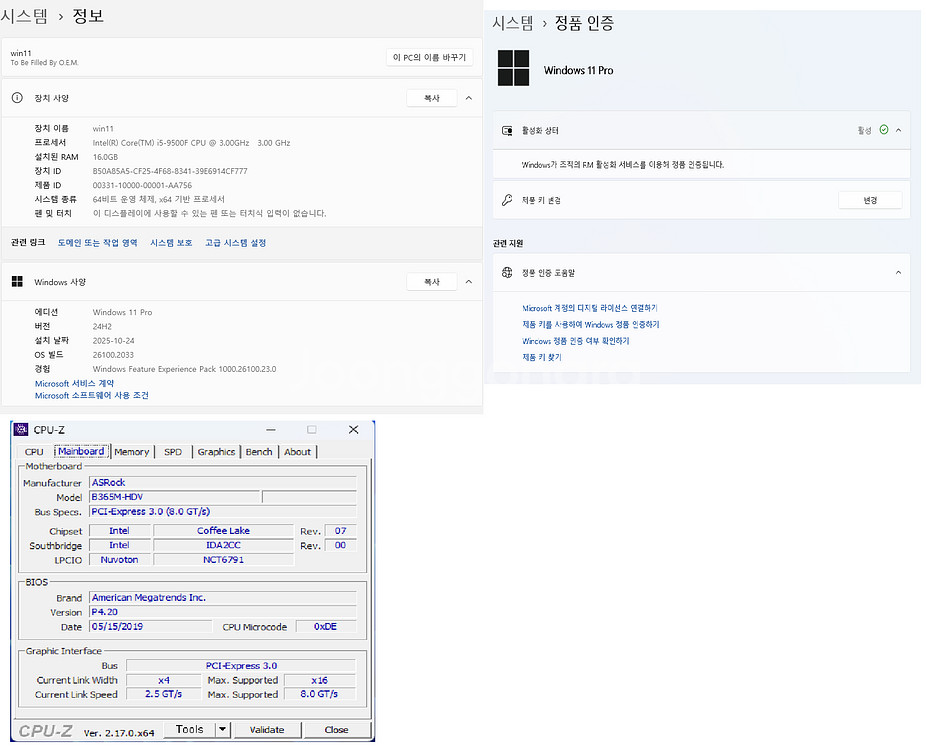Viewport: 926px width, 750px height.
Task: Click the rename this PC button
Action: (x=429, y=57)
